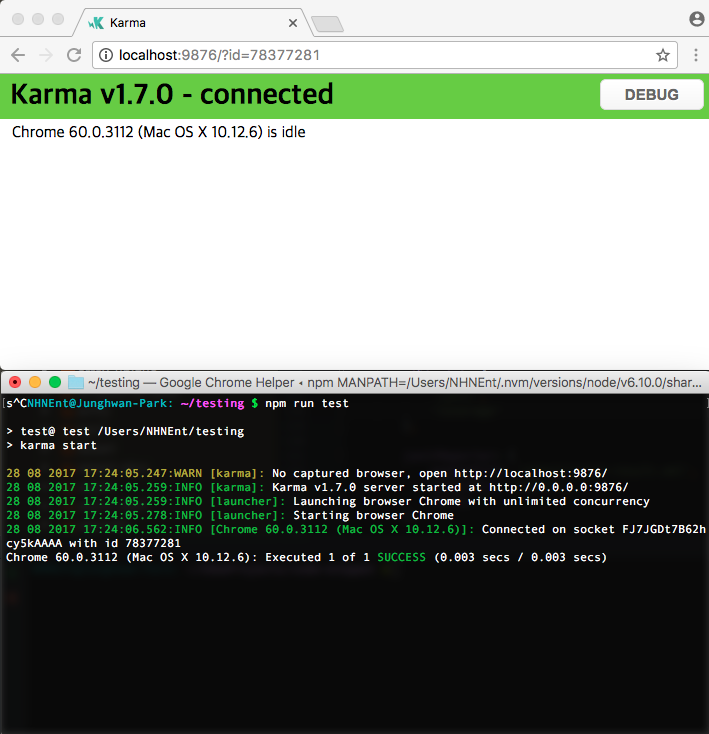Click 'NHNEnt@Junghwan-Park:' in the terminal prompt
The image size is (709, 734).
point(100,403)
